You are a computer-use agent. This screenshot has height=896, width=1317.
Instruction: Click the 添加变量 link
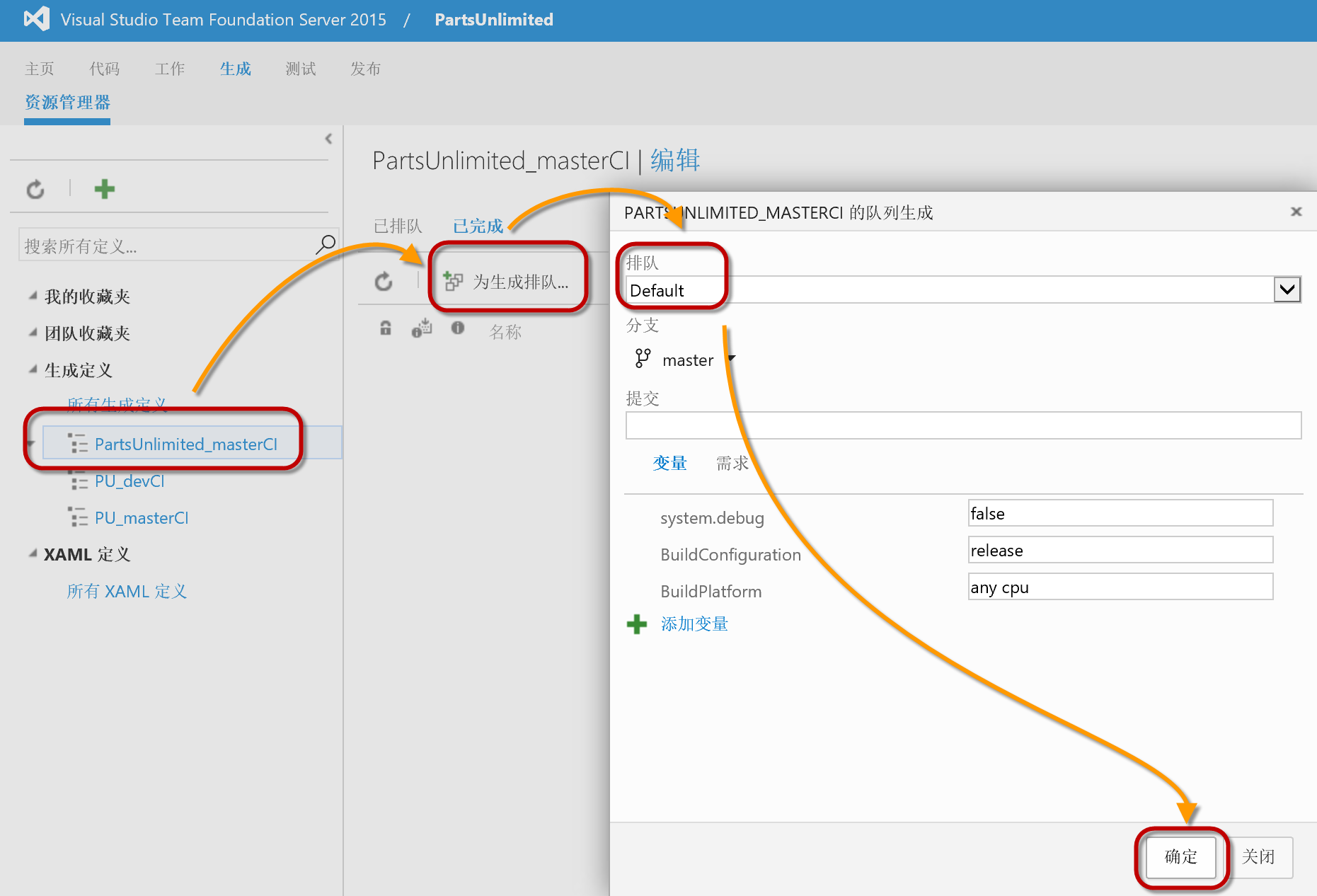(x=694, y=624)
